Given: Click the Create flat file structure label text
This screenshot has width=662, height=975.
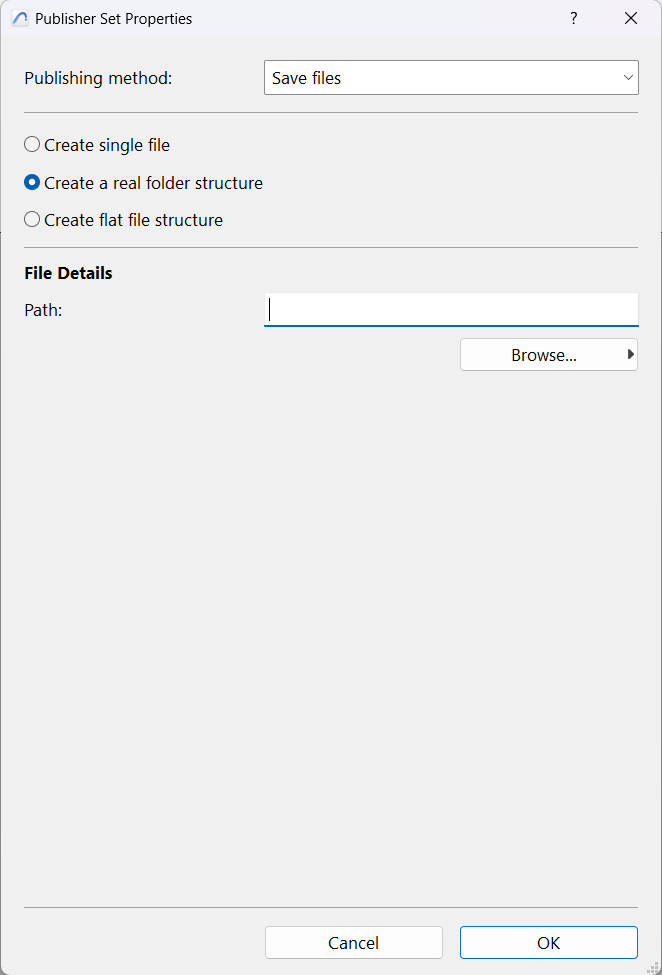Looking at the screenshot, I should click(133, 220).
